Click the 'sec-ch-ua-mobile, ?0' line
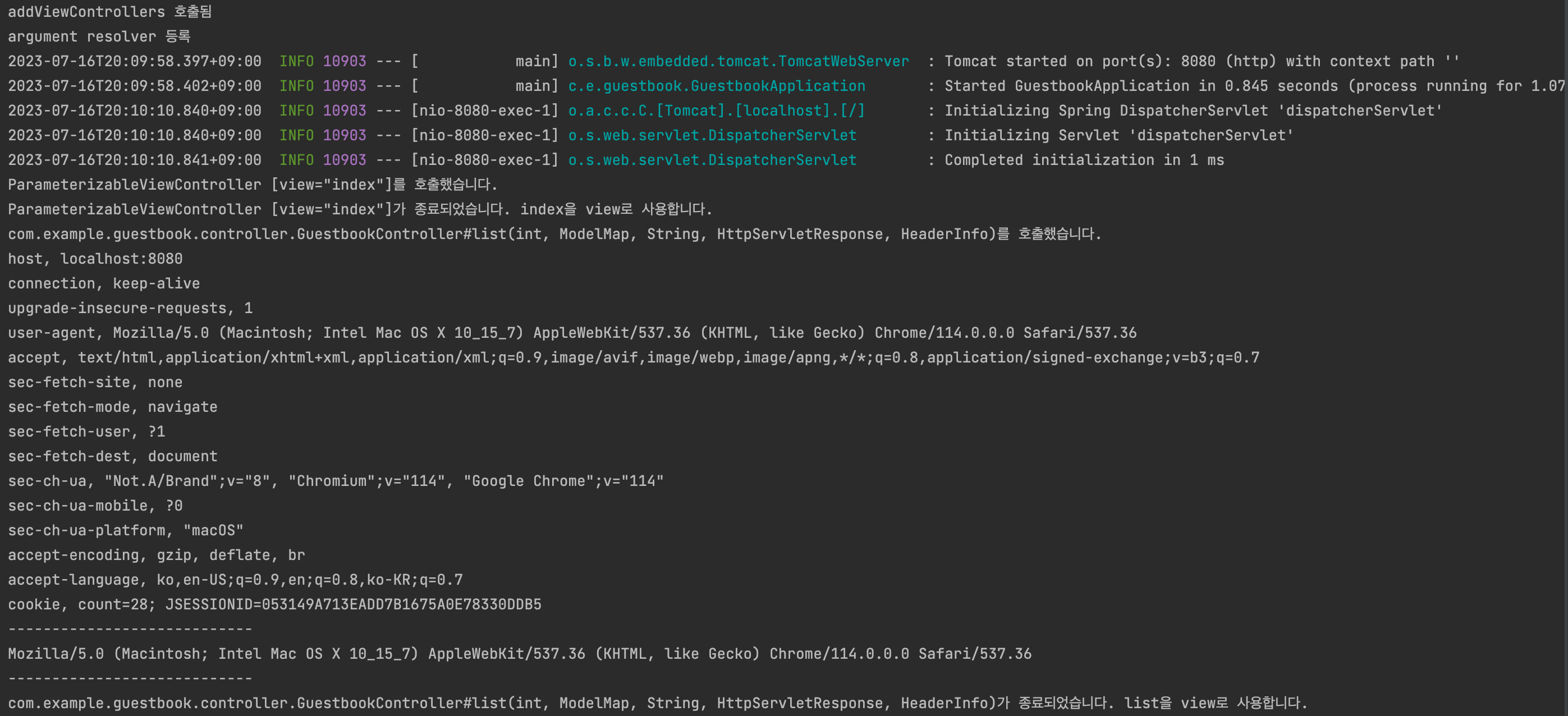The height and width of the screenshot is (716, 1568). [x=95, y=506]
